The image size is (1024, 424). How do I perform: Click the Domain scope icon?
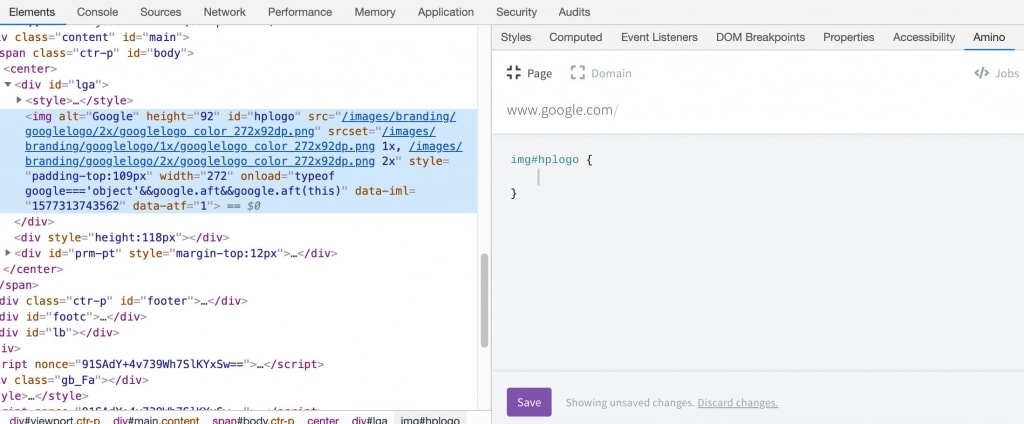(577, 73)
